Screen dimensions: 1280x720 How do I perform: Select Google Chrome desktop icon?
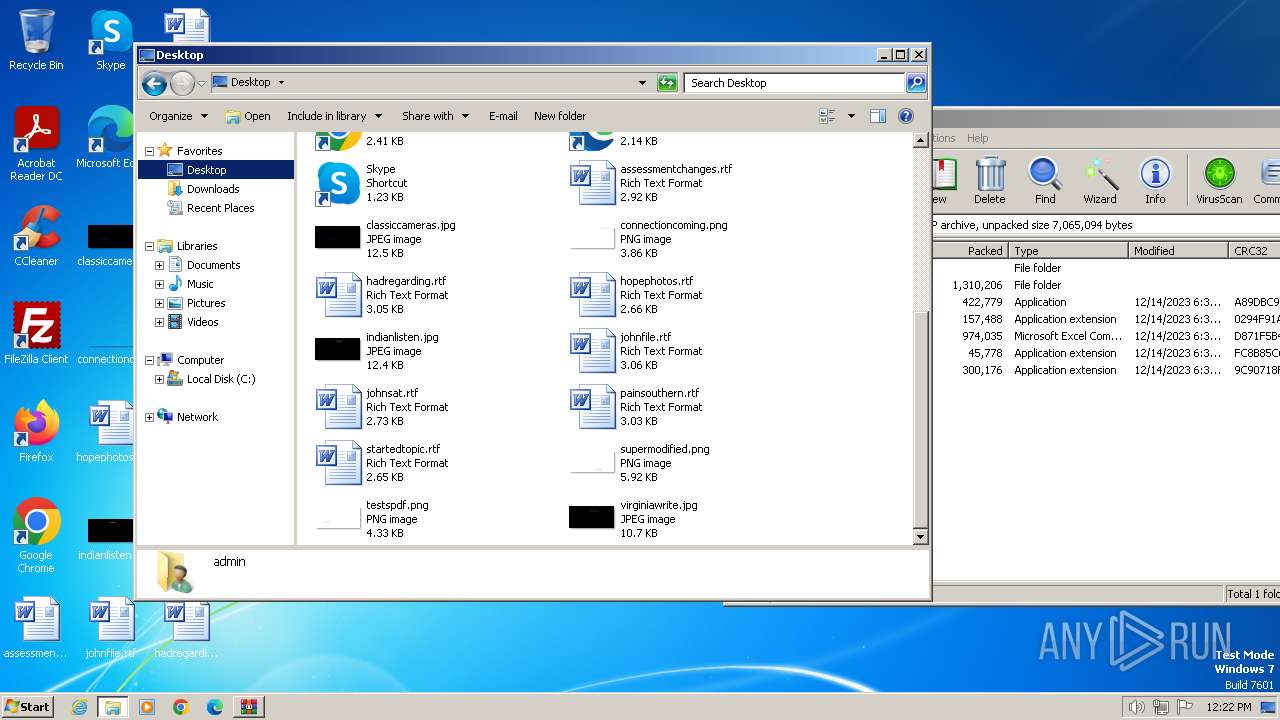[36, 536]
